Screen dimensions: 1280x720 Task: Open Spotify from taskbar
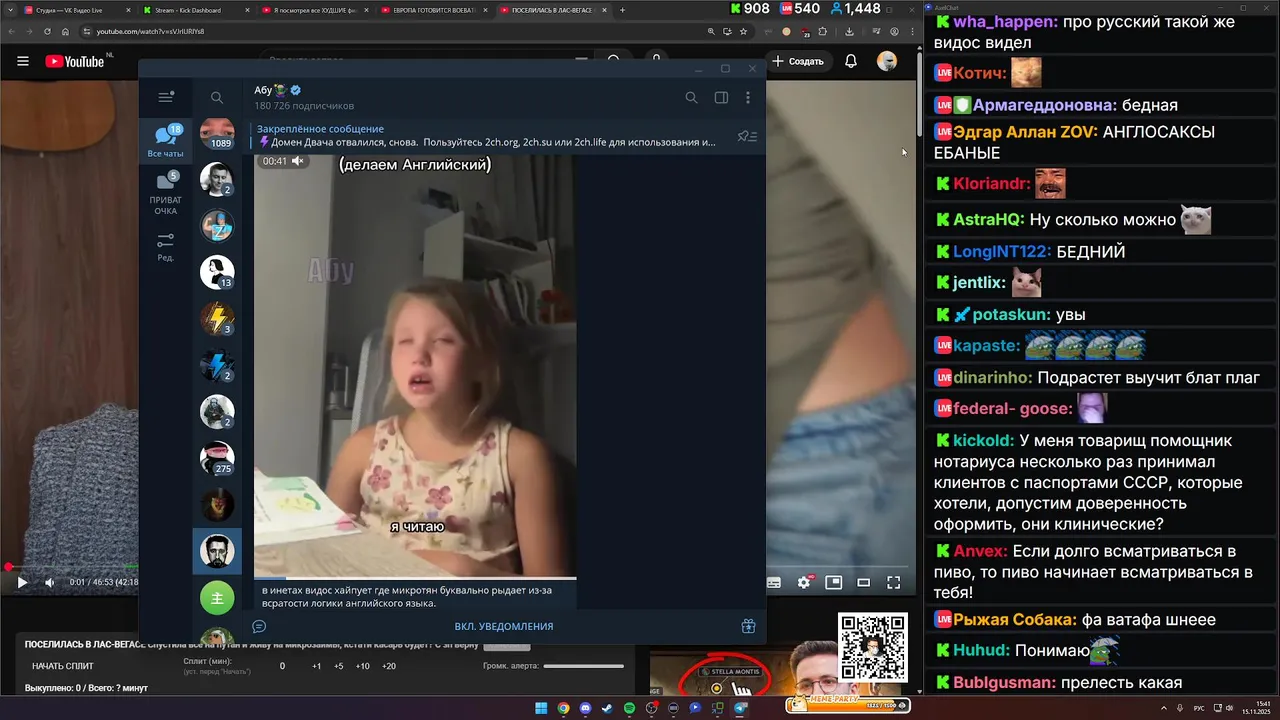pos(629,708)
